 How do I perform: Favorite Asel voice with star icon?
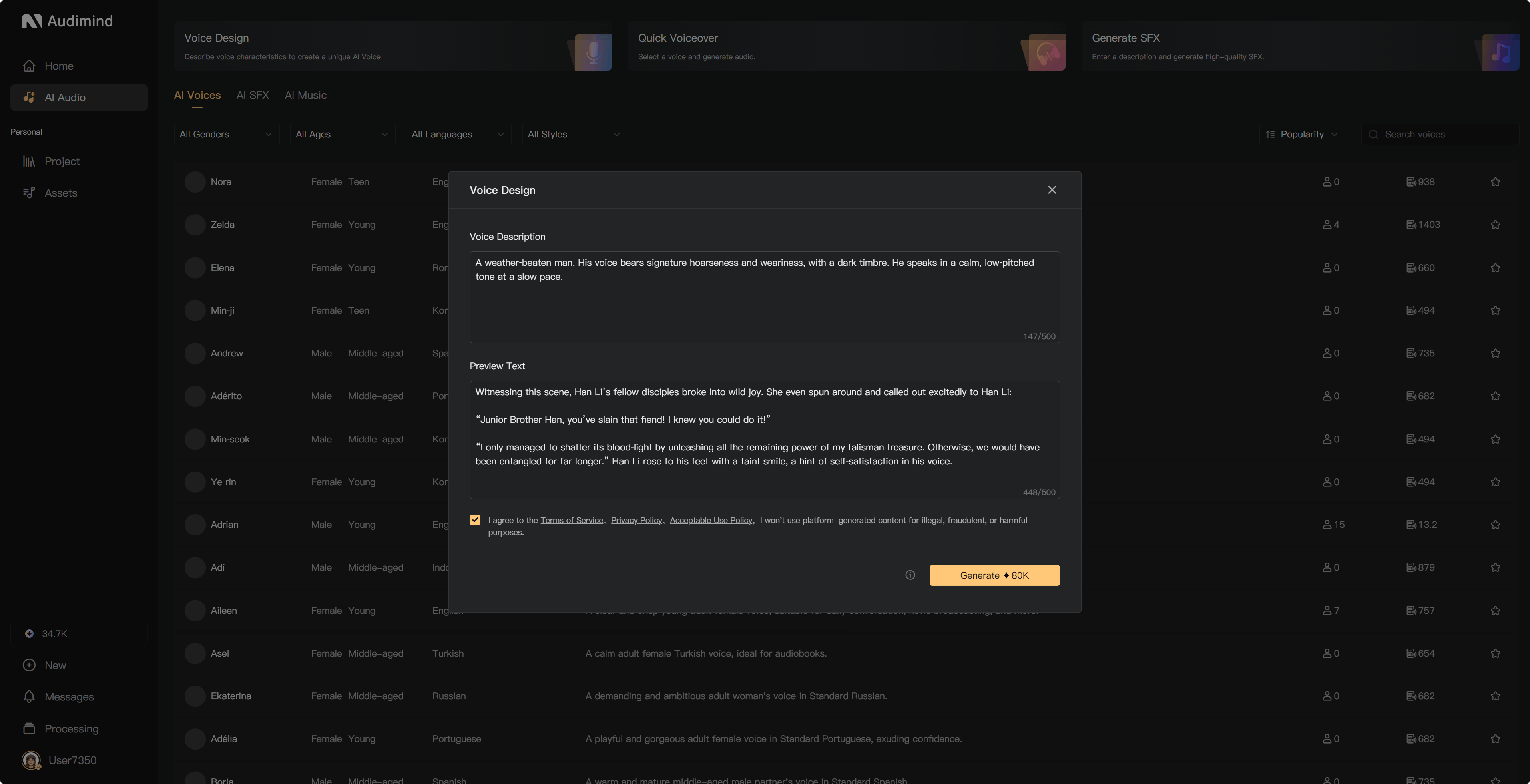1495,653
